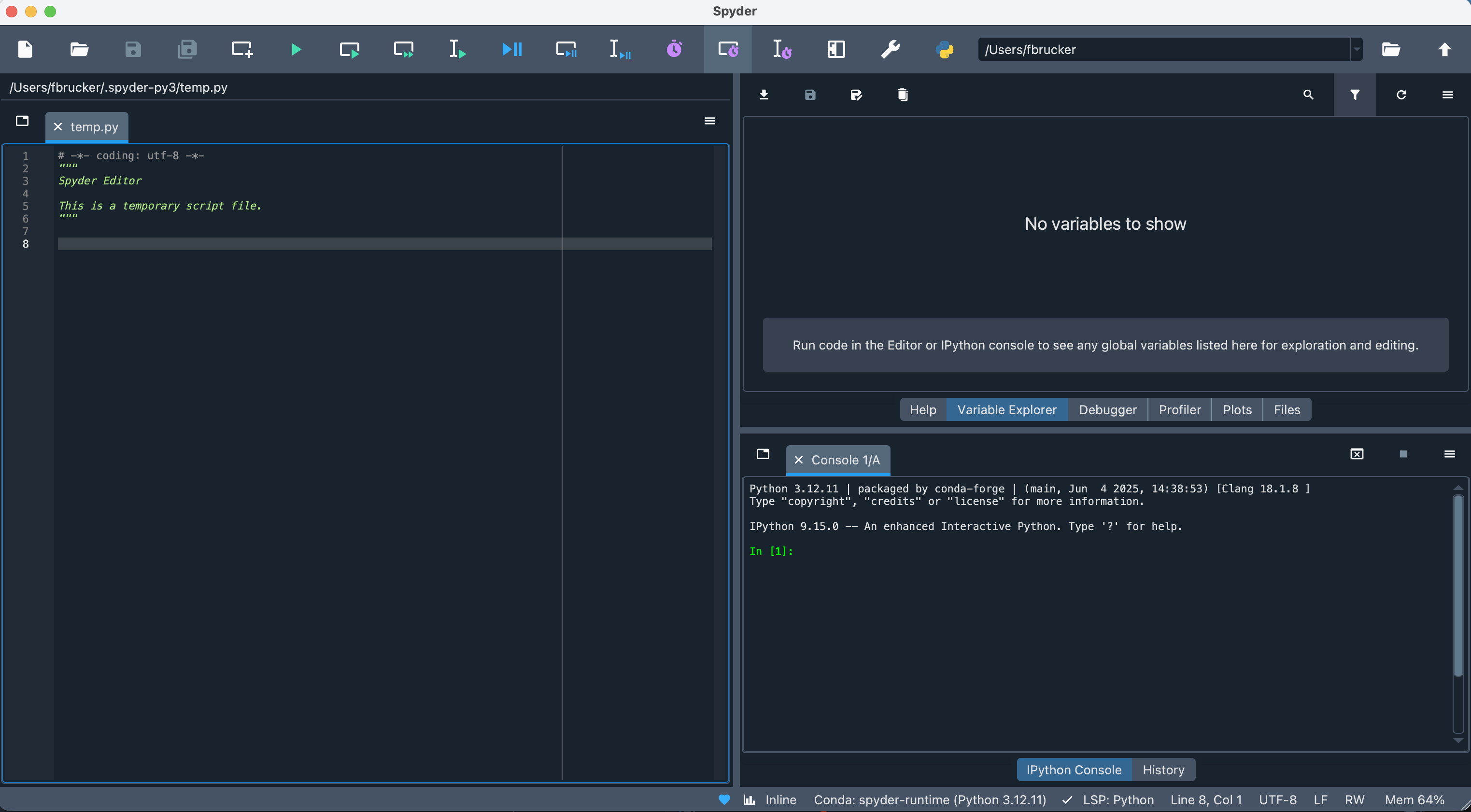The width and height of the screenshot is (1471, 812).
Task: Clear the console with the boxed X icon
Action: pyautogui.click(x=1357, y=454)
